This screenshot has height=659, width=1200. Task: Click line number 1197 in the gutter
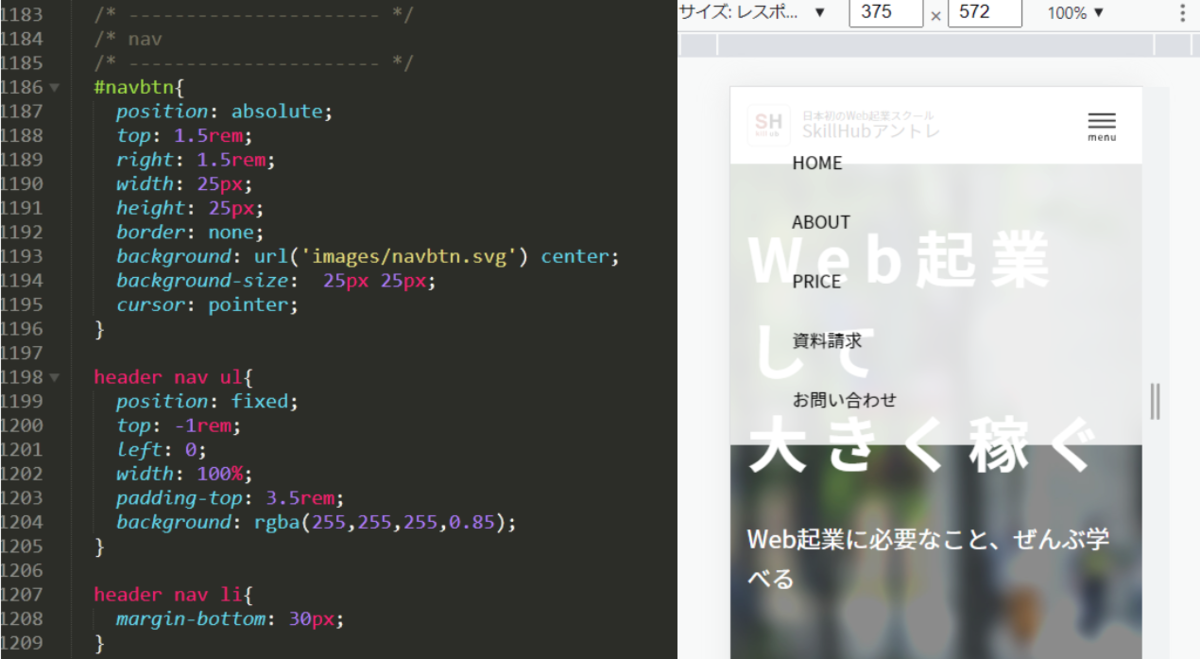pyautogui.click(x=22, y=353)
